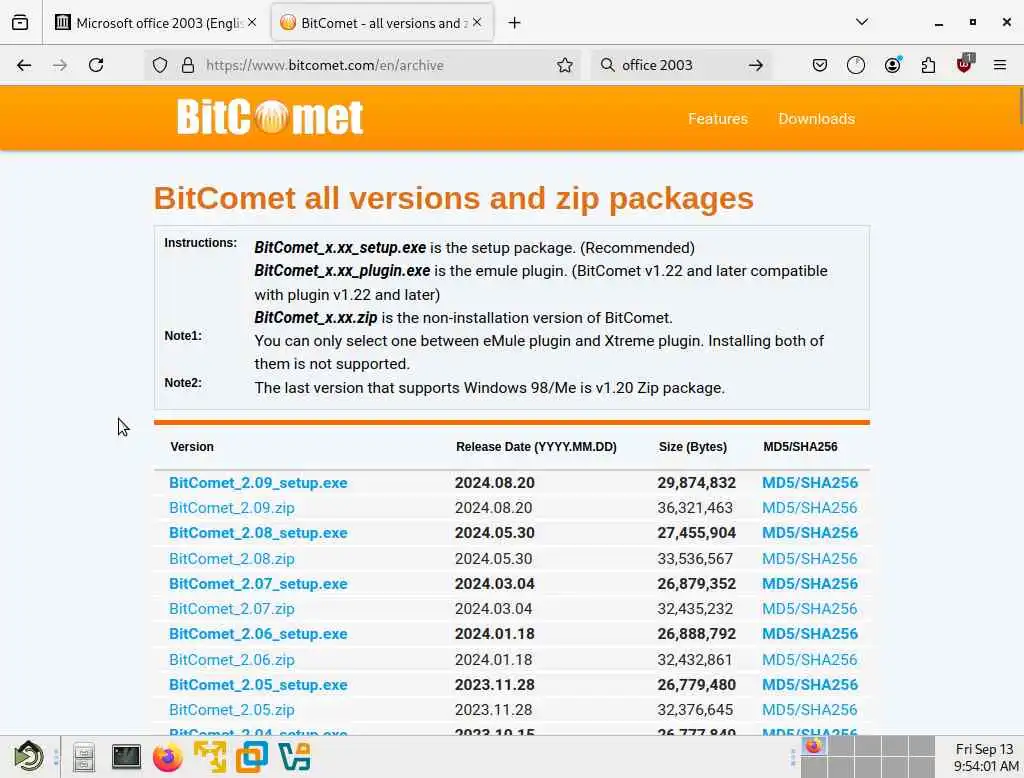Launch Firefox from taskbar

click(168, 757)
